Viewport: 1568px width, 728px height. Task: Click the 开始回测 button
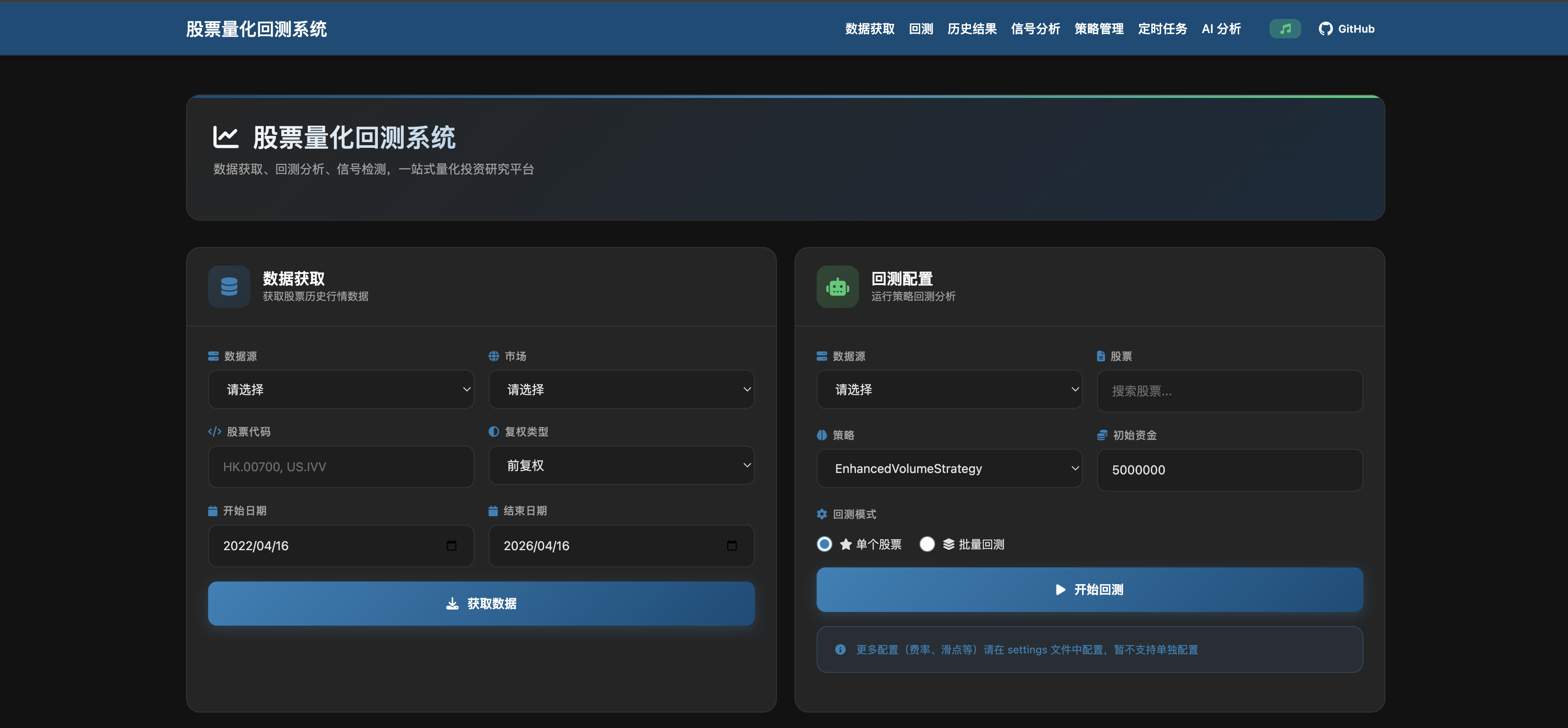pyautogui.click(x=1090, y=589)
